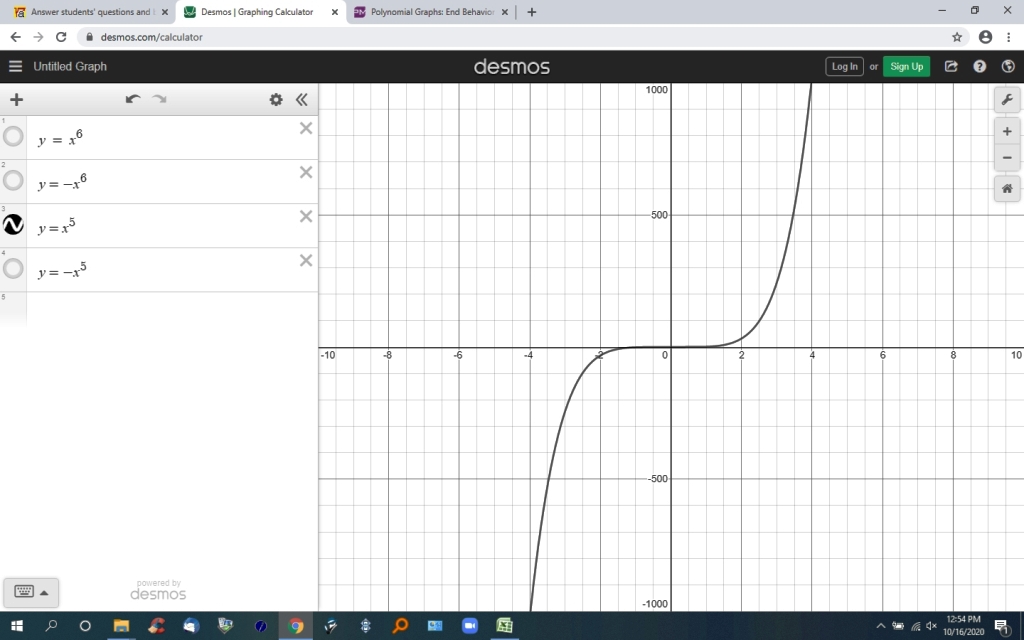Open expression list settings gear
The image size is (1024, 640).
click(x=276, y=99)
